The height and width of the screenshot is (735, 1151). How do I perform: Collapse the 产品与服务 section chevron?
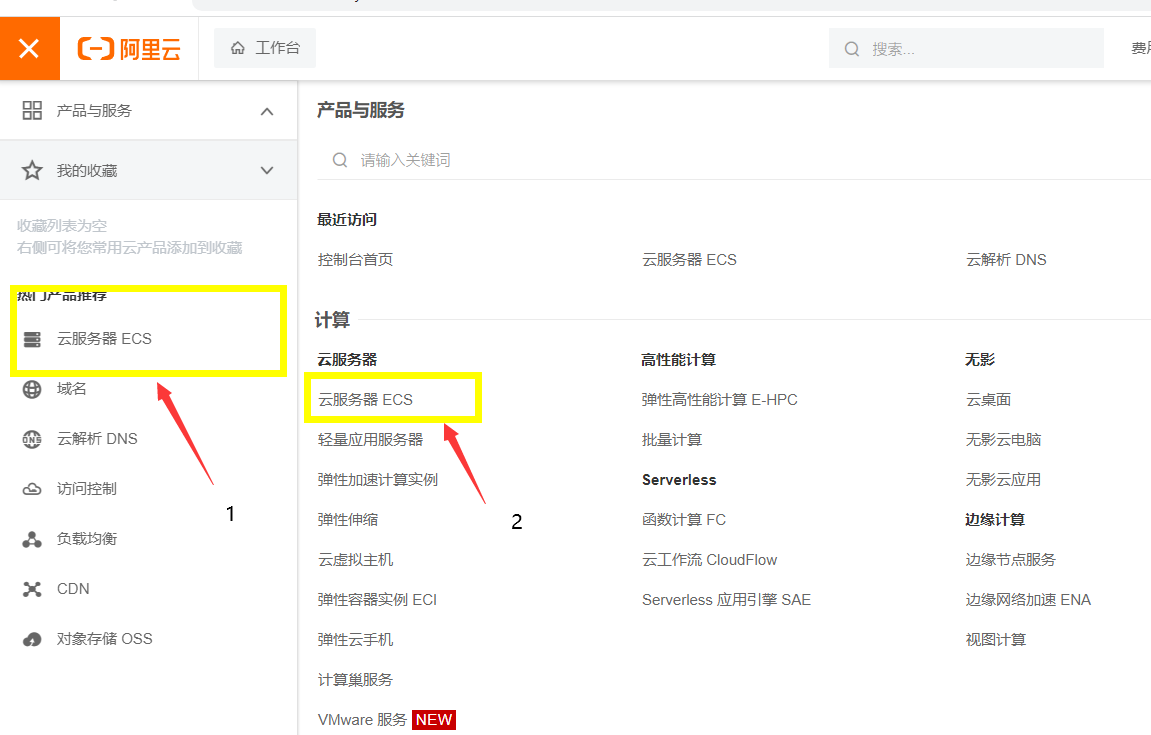tap(267, 110)
